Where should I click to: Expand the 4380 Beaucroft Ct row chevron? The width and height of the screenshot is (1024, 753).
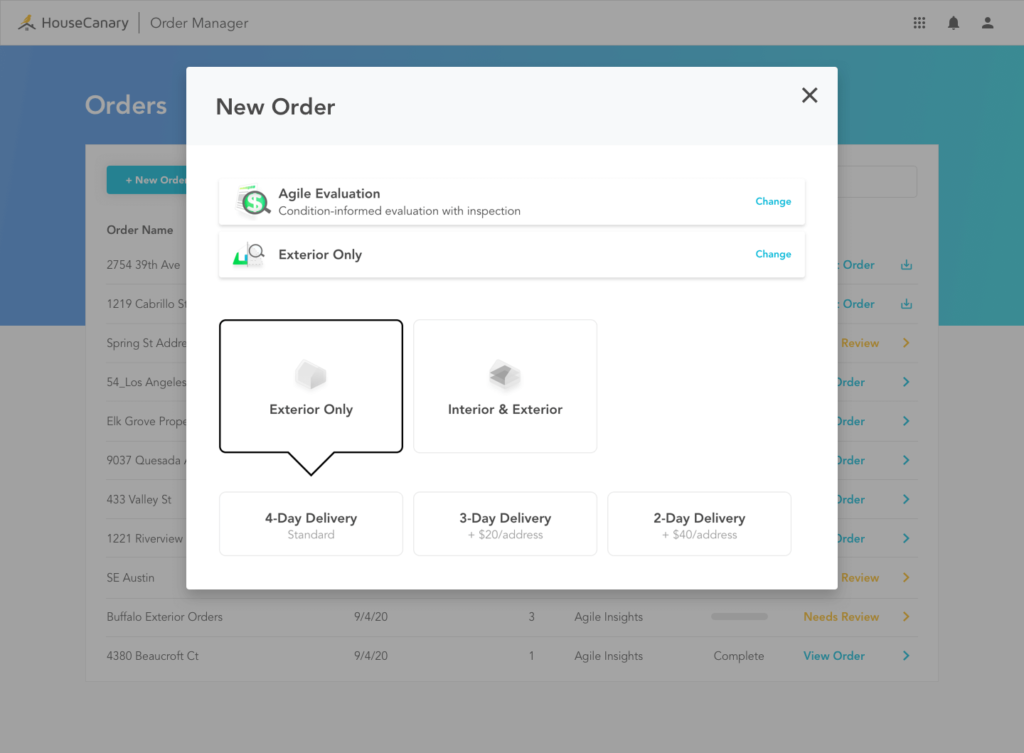tap(906, 656)
